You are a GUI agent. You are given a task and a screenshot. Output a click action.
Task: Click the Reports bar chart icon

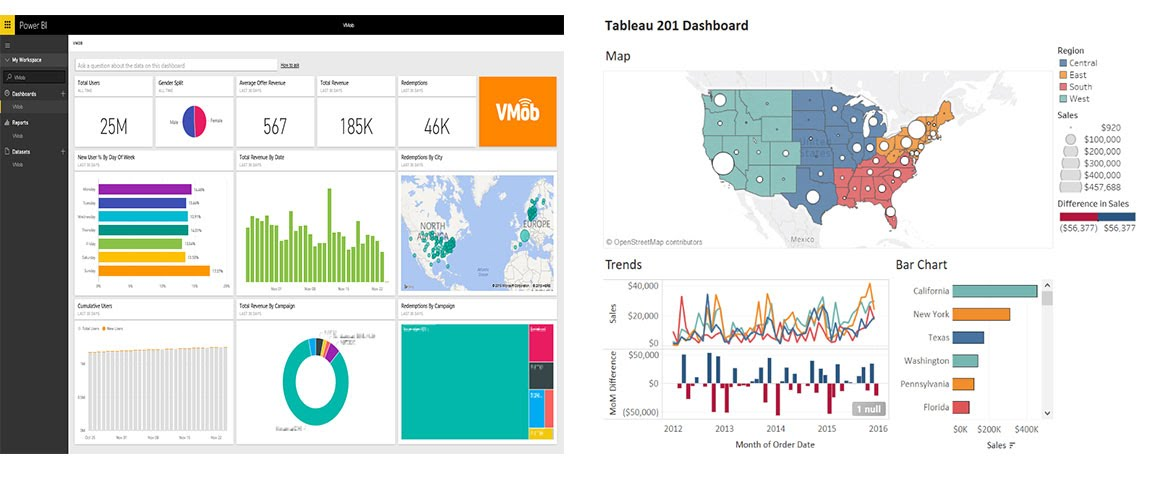(x=7, y=123)
